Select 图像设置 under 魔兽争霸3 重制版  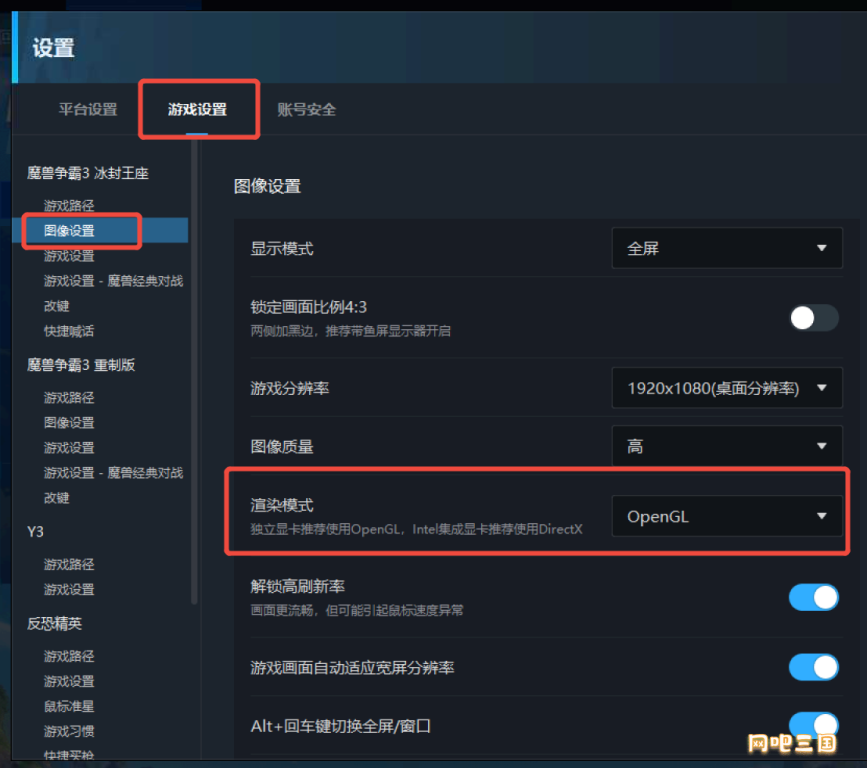tap(69, 423)
